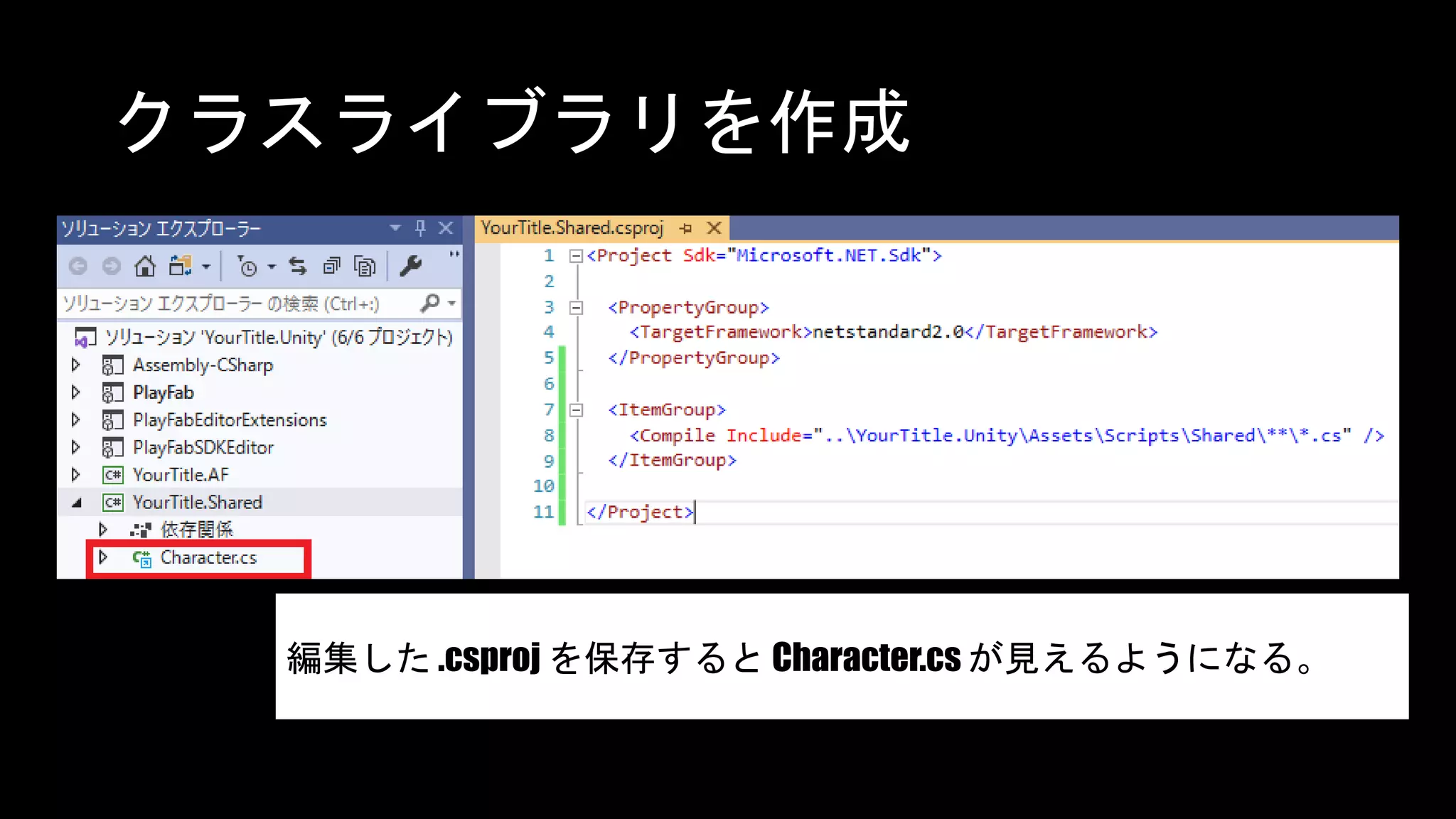1456x819 pixels.
Task: Toggle auto-hide pin on Solution Explorer panel
Action: [x=420, y=228]
